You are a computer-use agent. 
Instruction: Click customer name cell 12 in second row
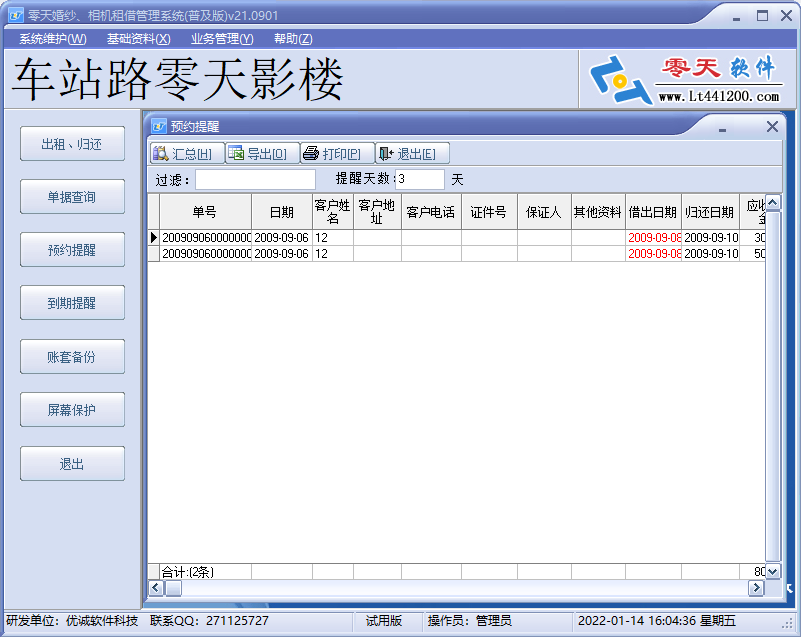333,253
